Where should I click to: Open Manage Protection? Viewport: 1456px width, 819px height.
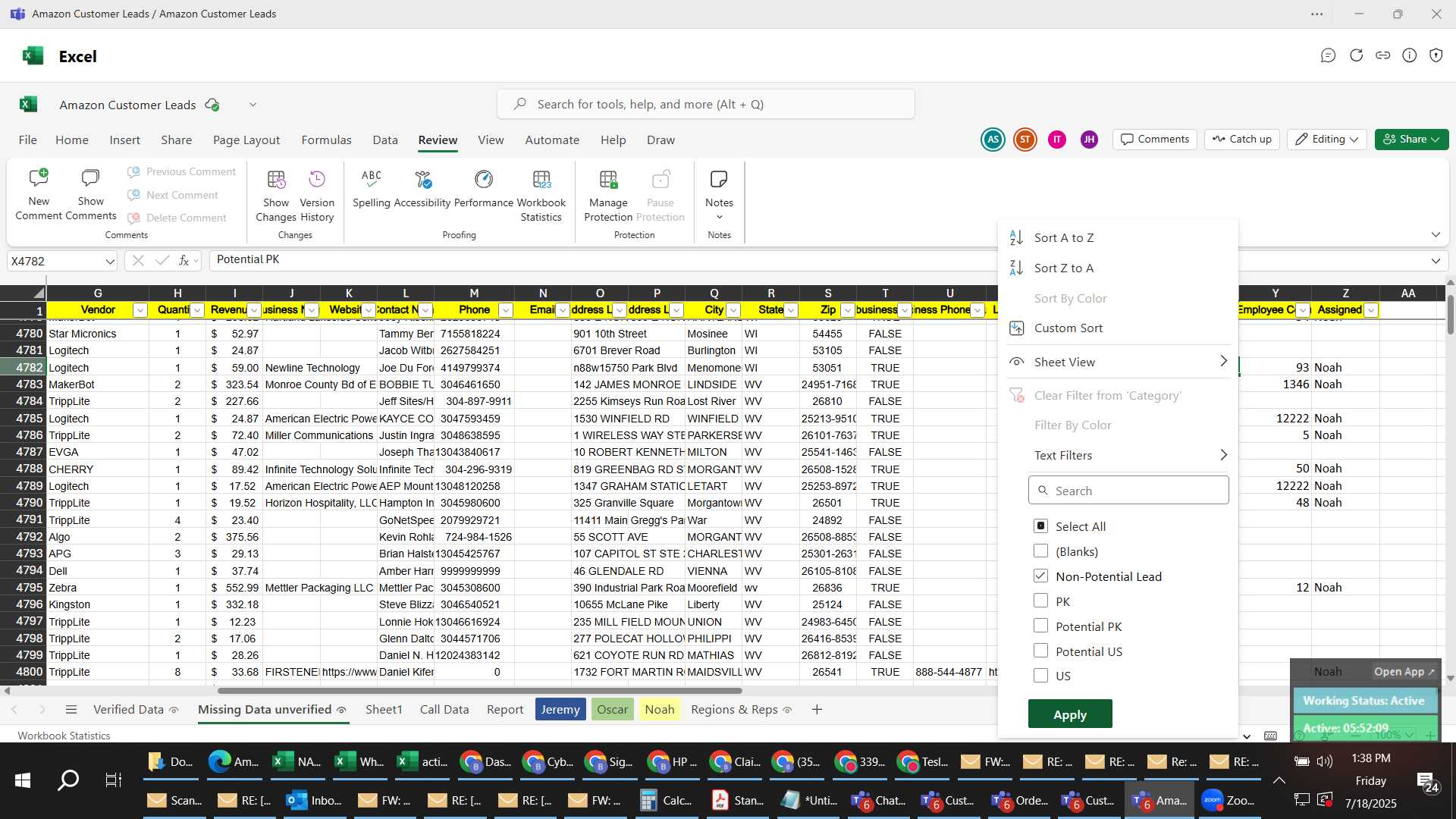pos(608,195)
